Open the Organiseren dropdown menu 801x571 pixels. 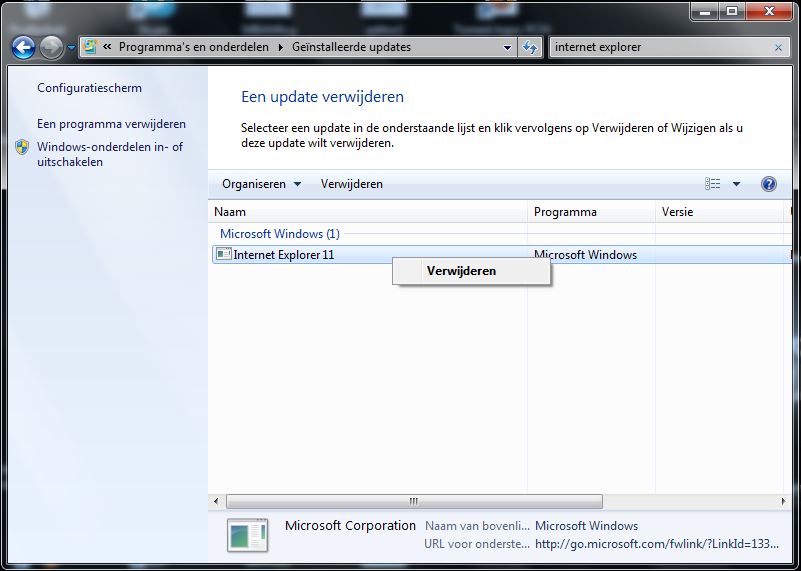(x=261, y=184)
